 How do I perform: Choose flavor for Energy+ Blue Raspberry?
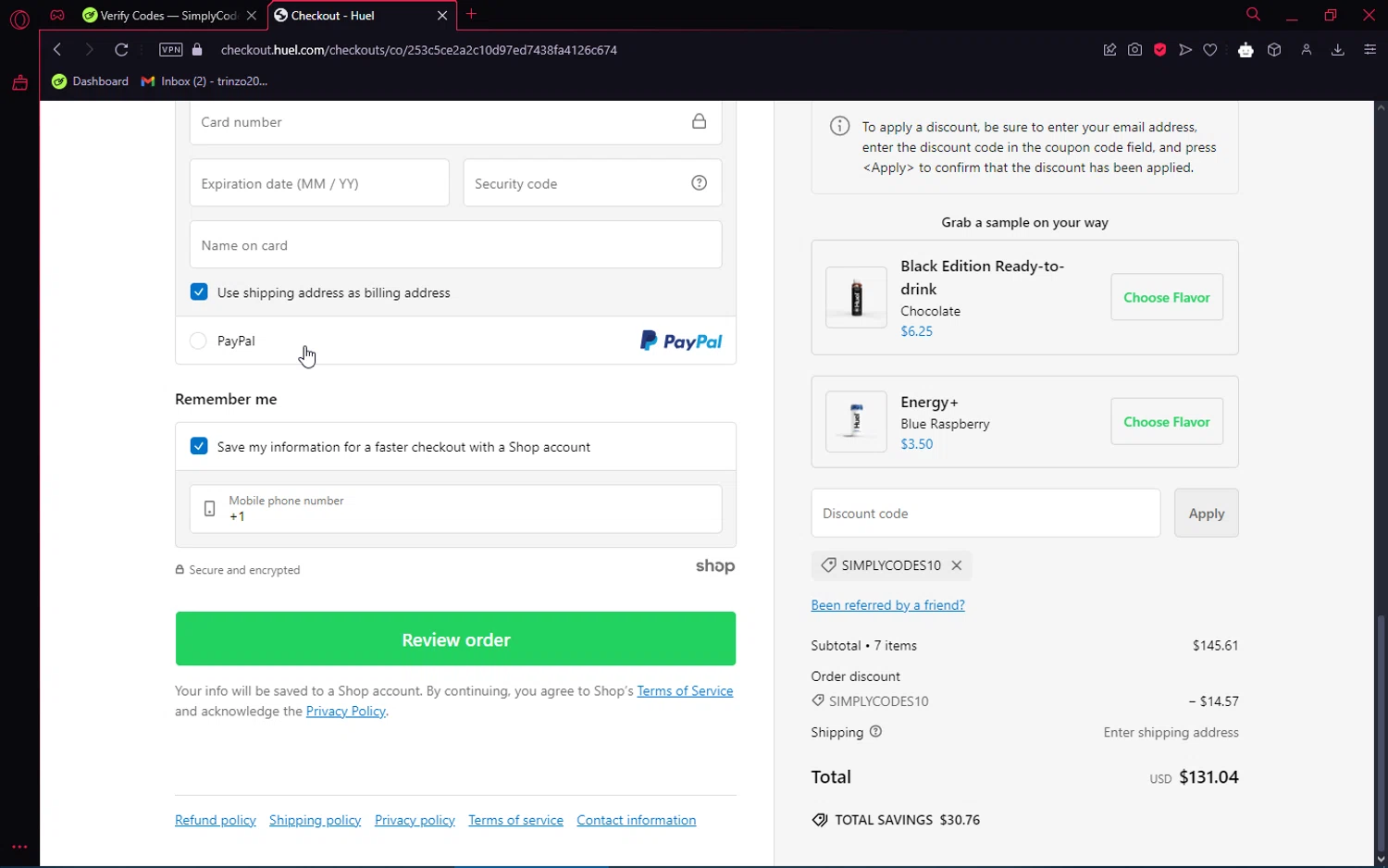1166,422
